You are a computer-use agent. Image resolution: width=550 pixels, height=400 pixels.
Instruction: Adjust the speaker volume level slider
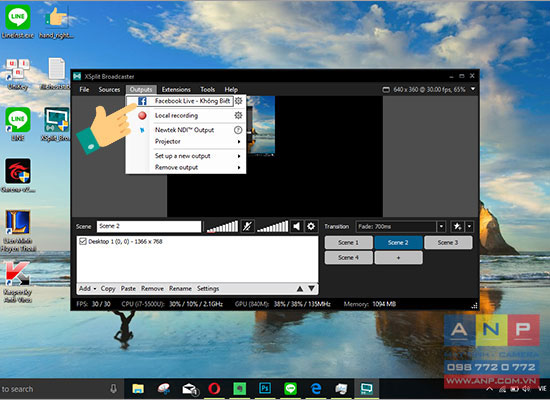point(273,226)
